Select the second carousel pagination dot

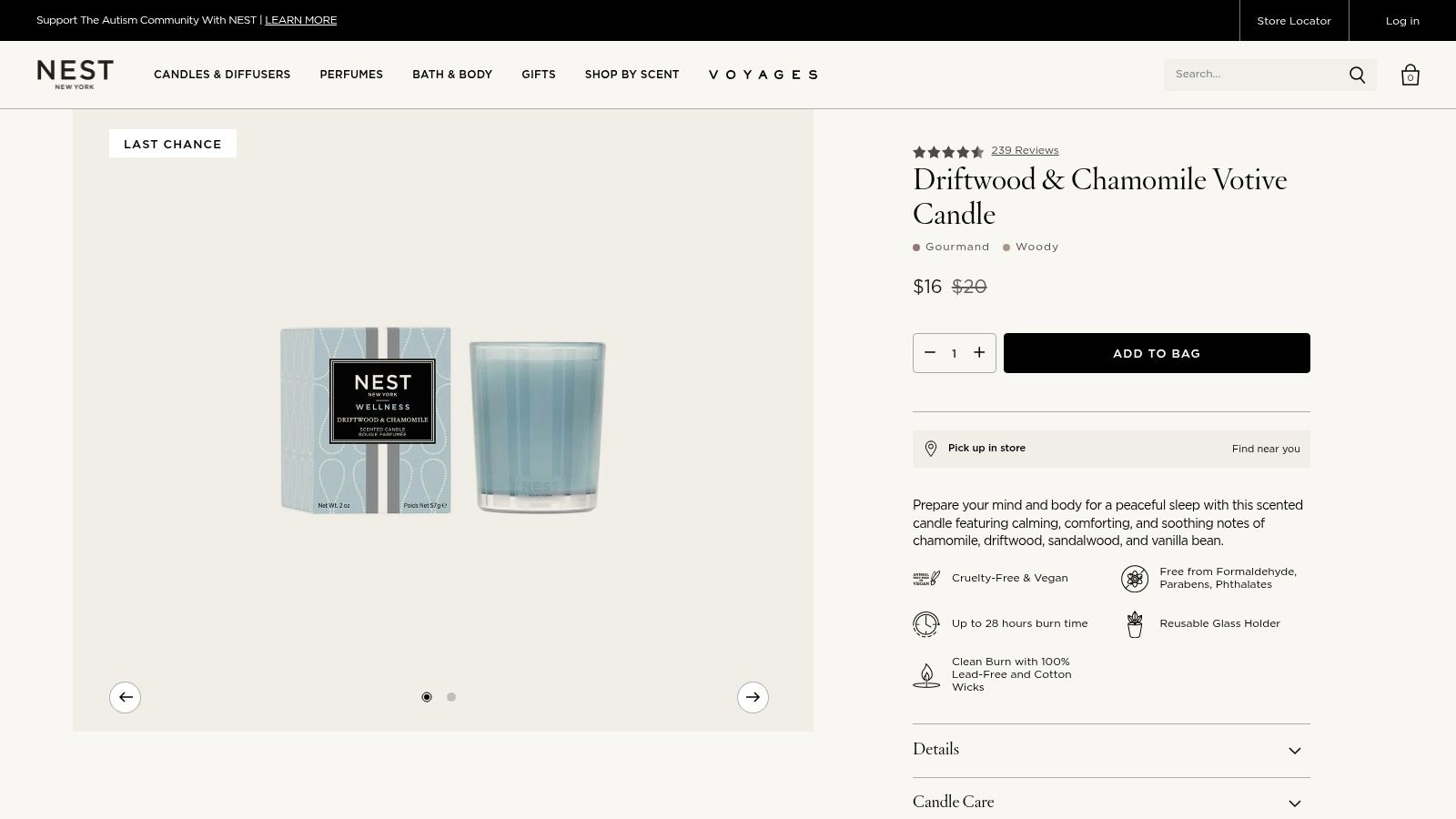450,696
